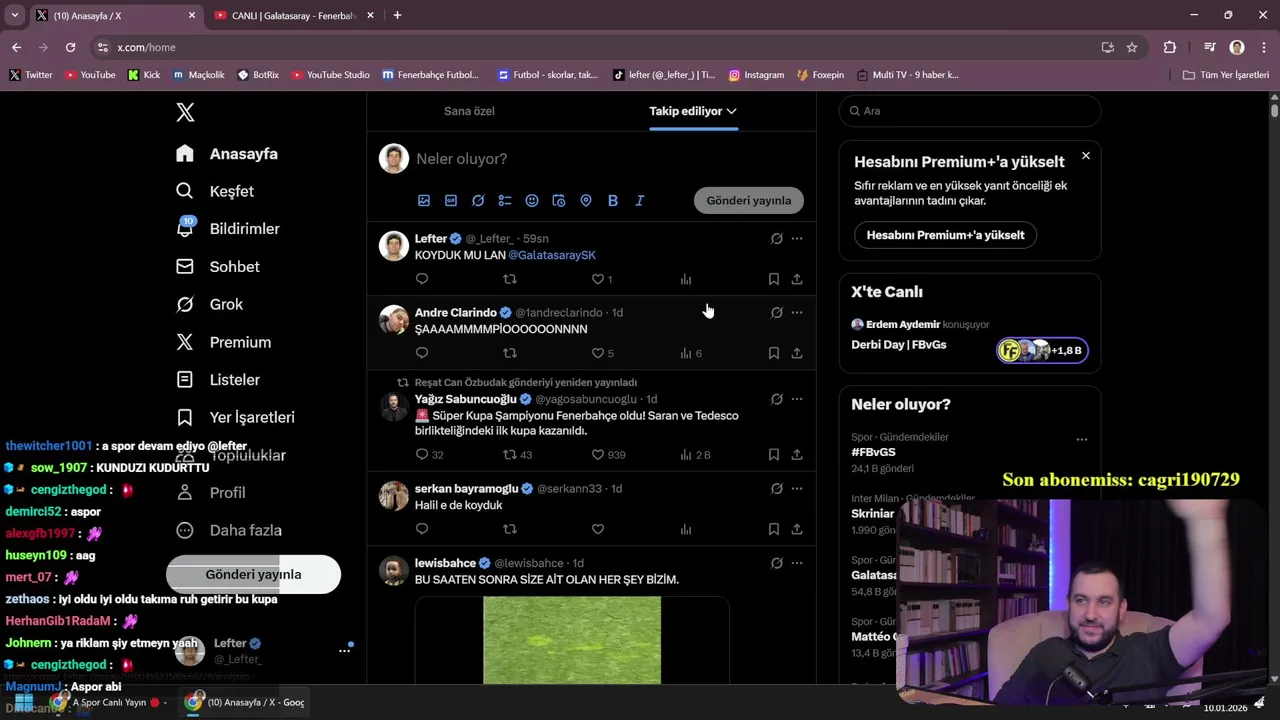Open Anasayfa home in the sidebar
1280x720 pixels.
pyautogui.click(x=227, y=154)
